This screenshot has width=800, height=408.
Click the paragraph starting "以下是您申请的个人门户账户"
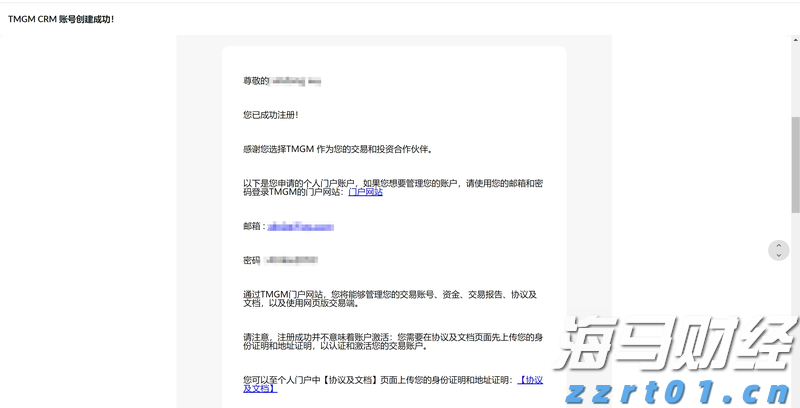pyautogui.click(x=393, y=188)
